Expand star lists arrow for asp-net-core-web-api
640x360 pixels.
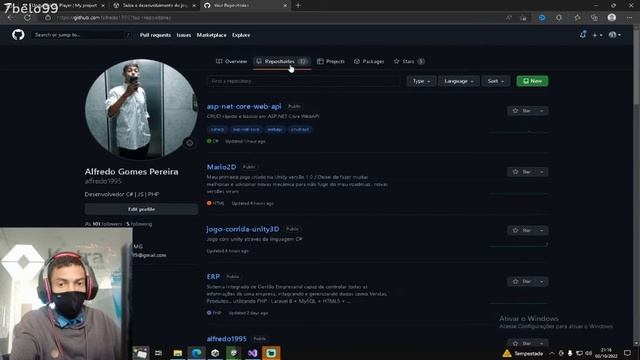542,111
